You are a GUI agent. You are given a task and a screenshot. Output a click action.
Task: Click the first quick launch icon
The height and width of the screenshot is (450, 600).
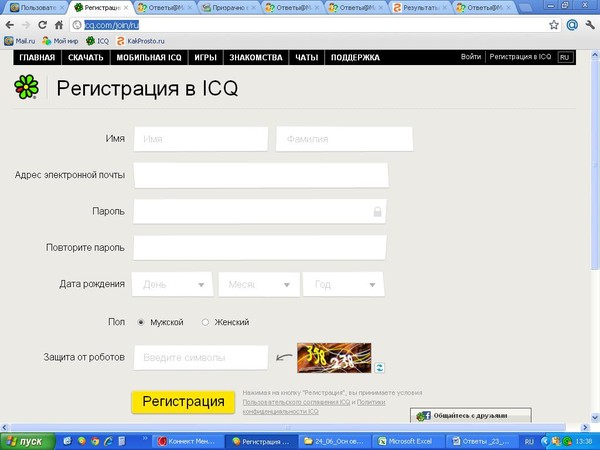67,442
